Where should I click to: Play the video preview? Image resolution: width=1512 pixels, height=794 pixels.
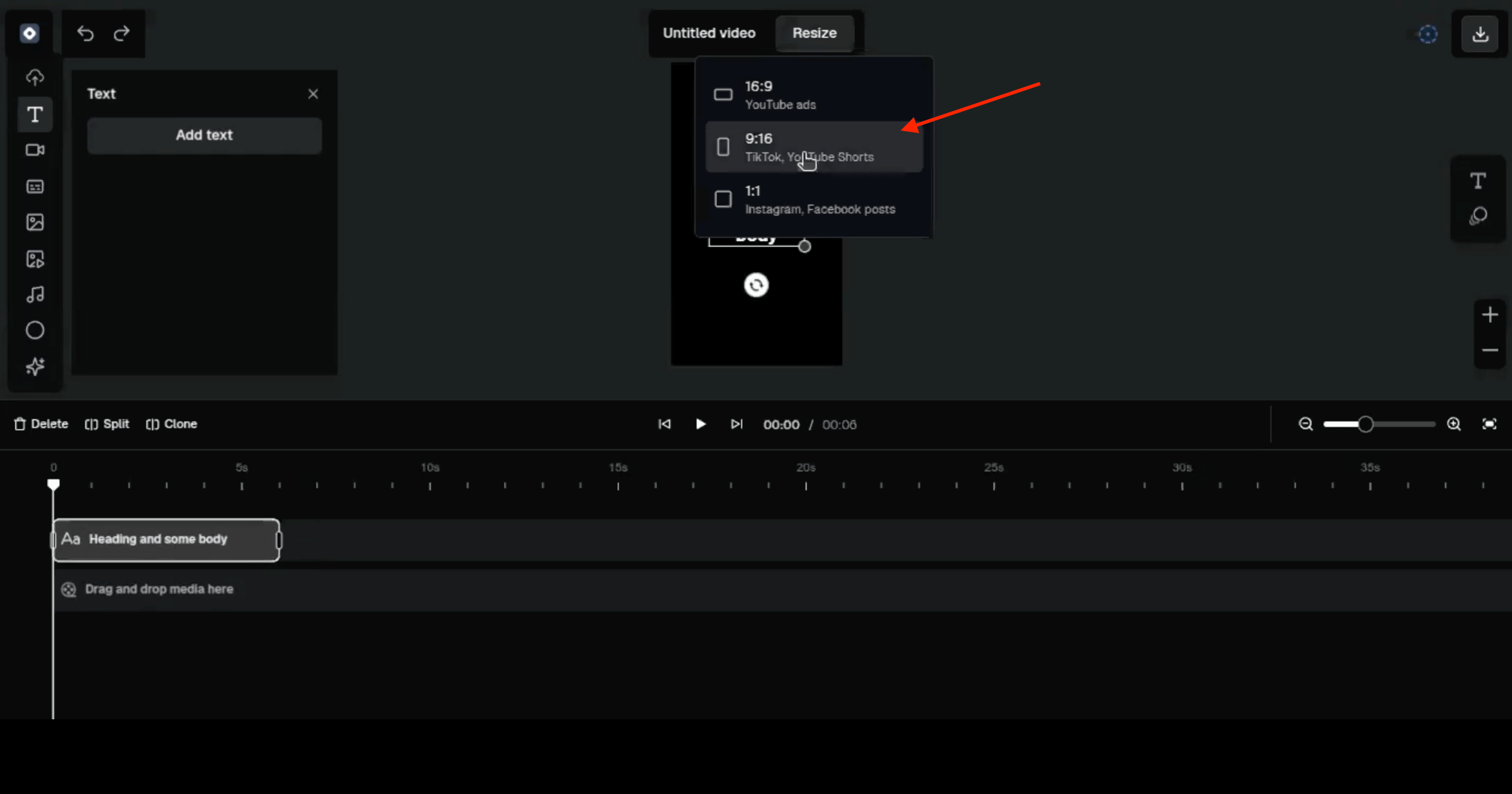700,424
